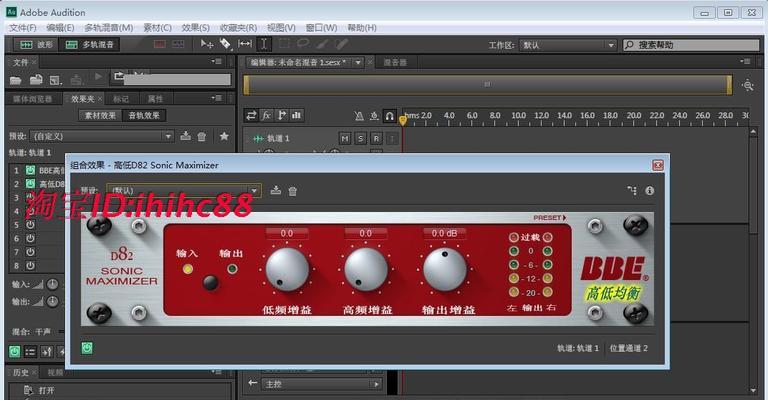Open the 效果(S) menu
This screenshot has width=768, height=400.
click(x=195, y=27)
